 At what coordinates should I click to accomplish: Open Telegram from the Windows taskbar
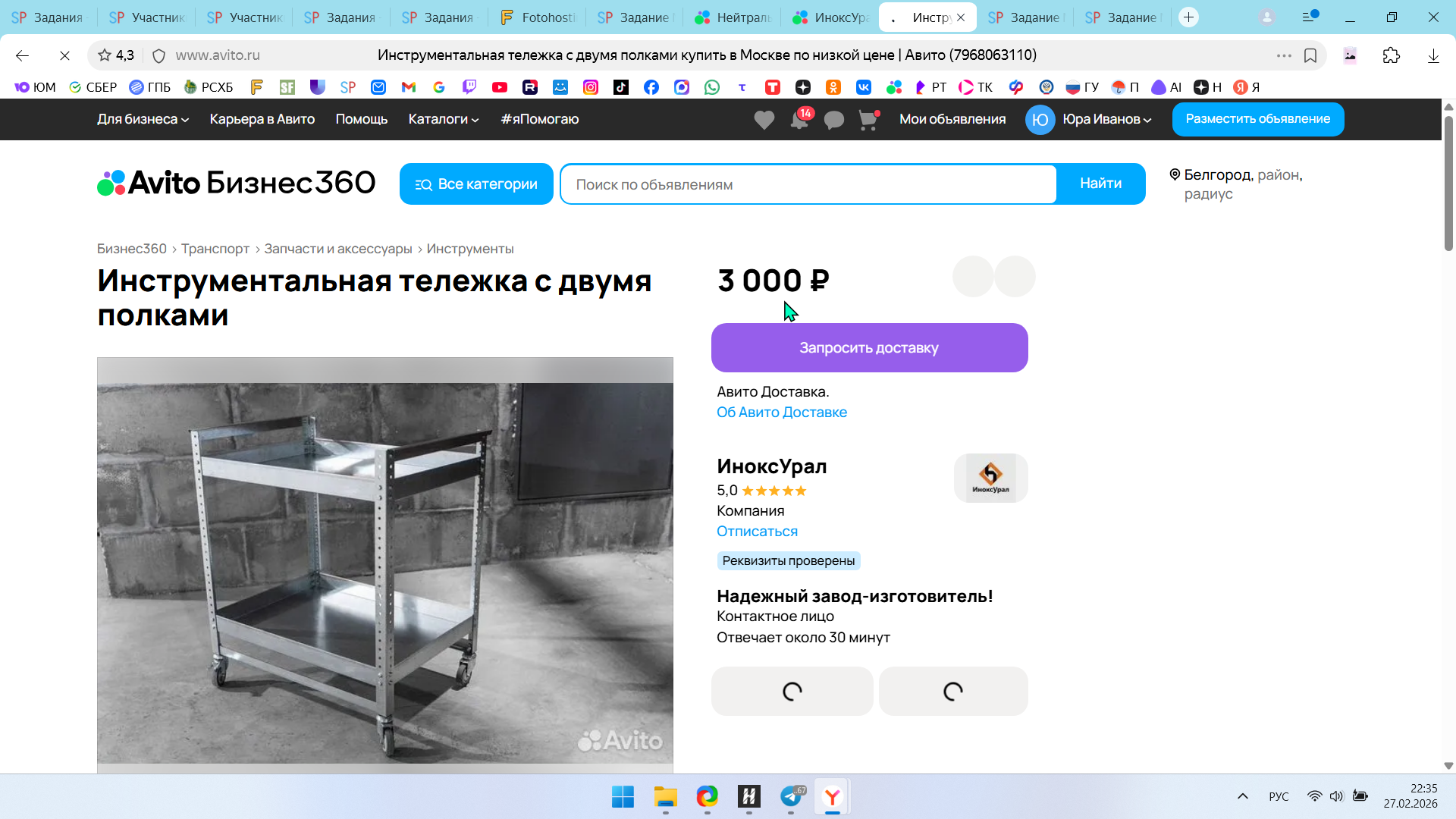point(791,796)
